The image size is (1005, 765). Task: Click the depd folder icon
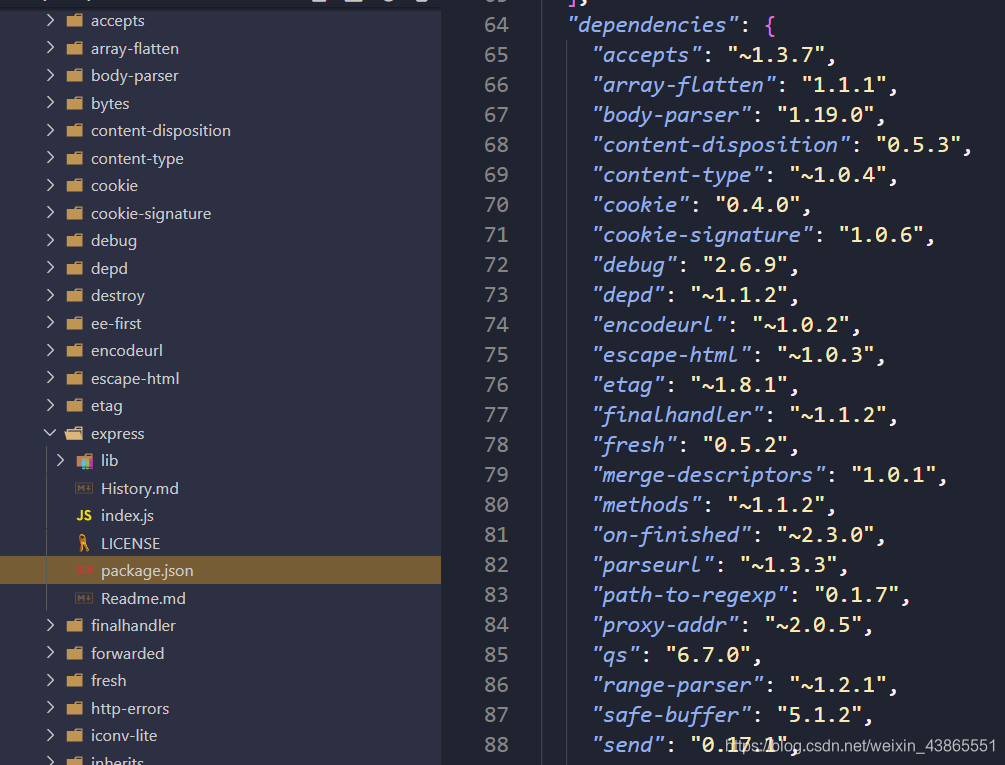pyautogui.click(x=75, y=268)
